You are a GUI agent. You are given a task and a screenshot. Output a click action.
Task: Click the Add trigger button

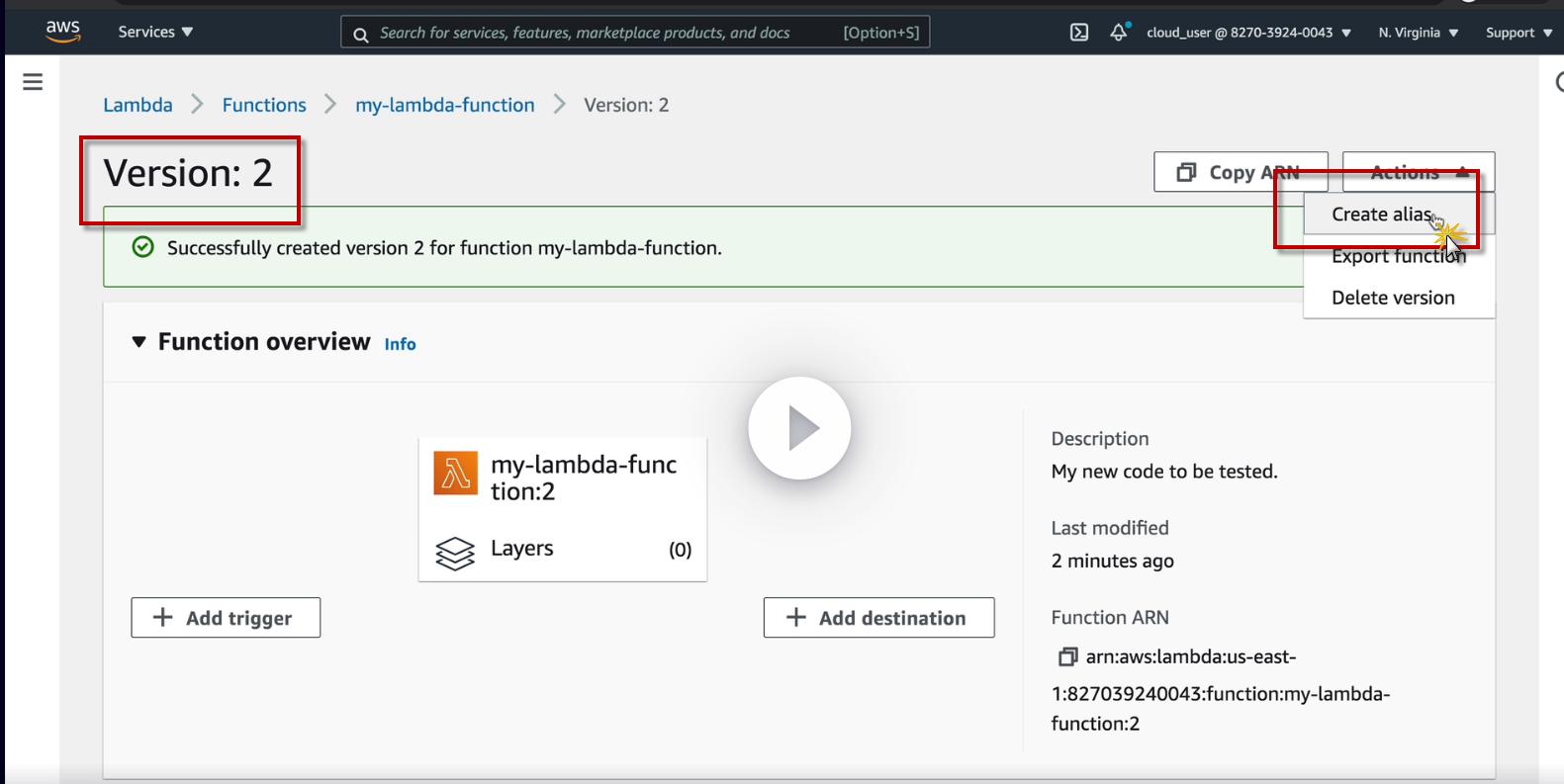[226, 618]
